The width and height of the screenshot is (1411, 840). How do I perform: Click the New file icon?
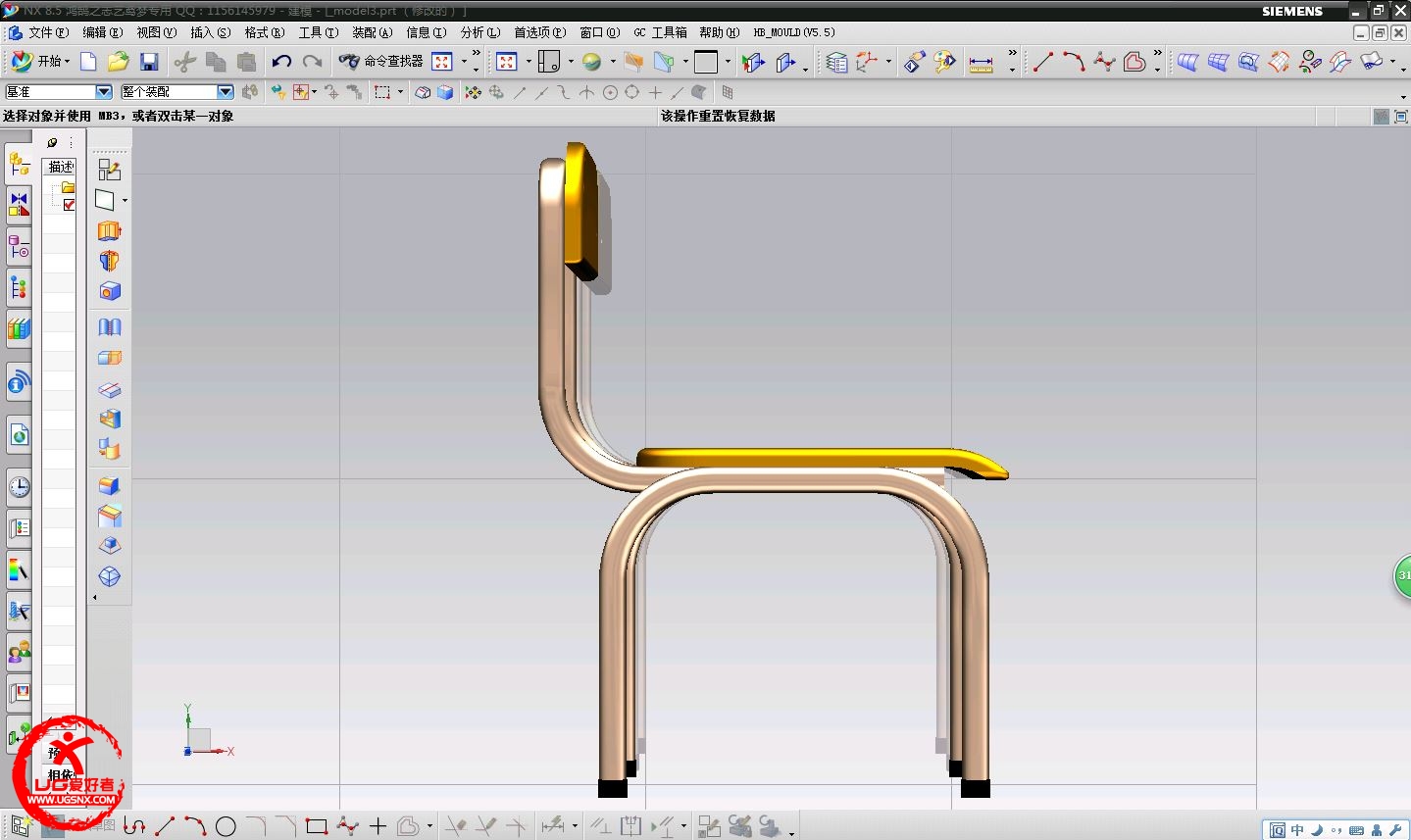(x=88, y=62)
